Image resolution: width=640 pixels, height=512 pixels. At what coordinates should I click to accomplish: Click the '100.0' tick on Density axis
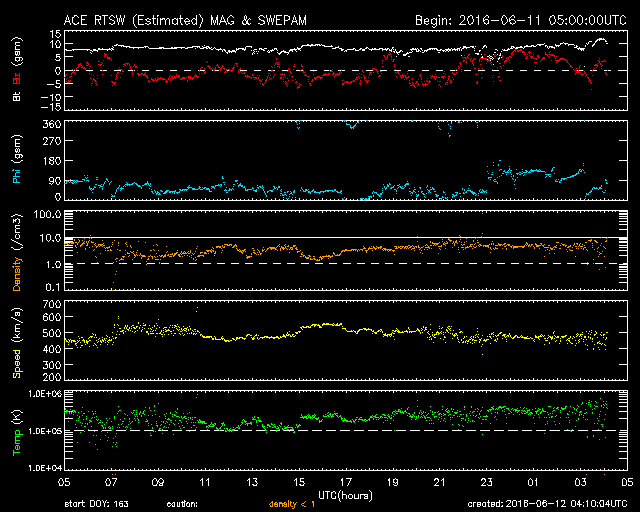pyautogui.click(x=47, y=215)
